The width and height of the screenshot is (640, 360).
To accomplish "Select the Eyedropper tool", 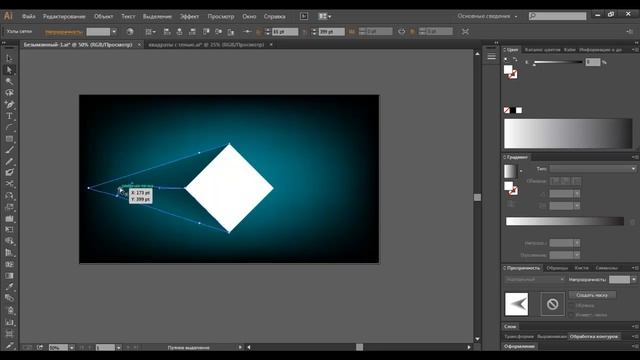I will click(x=9, y=287).
